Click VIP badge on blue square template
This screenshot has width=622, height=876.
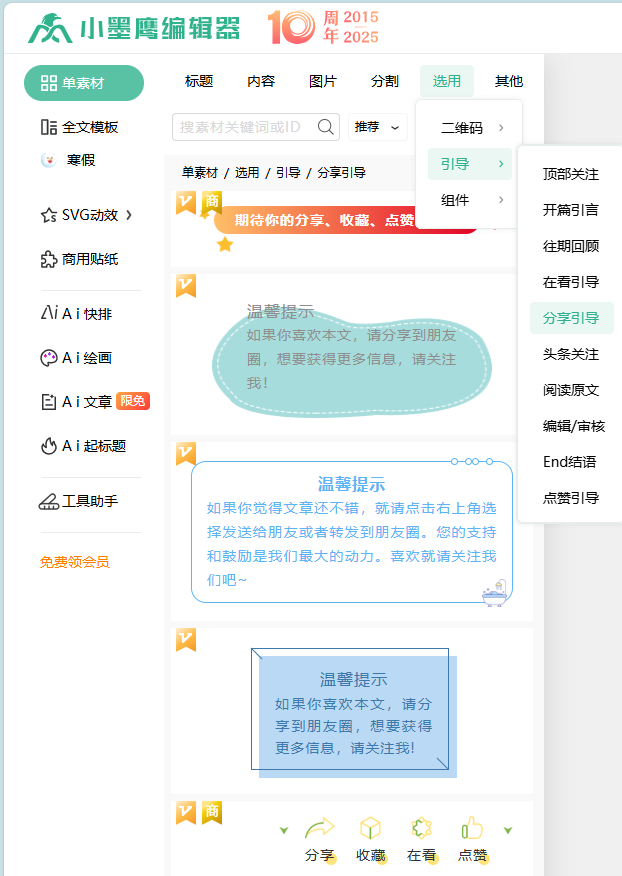click(x=186, y=640)
